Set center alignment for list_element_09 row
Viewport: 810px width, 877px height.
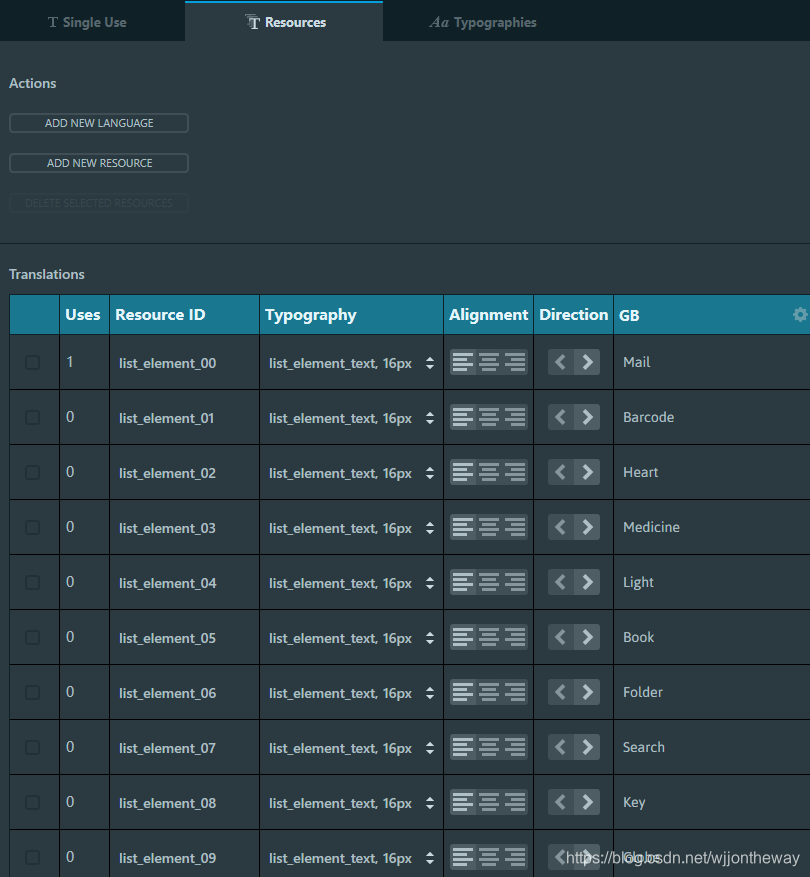(489, 857)
